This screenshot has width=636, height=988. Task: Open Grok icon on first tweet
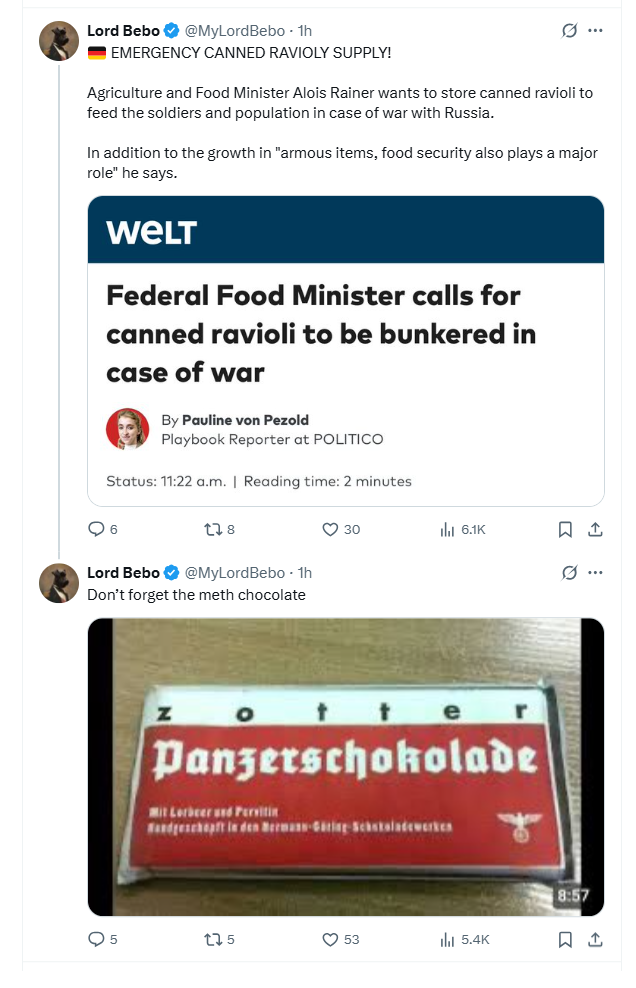click(569, 31)
